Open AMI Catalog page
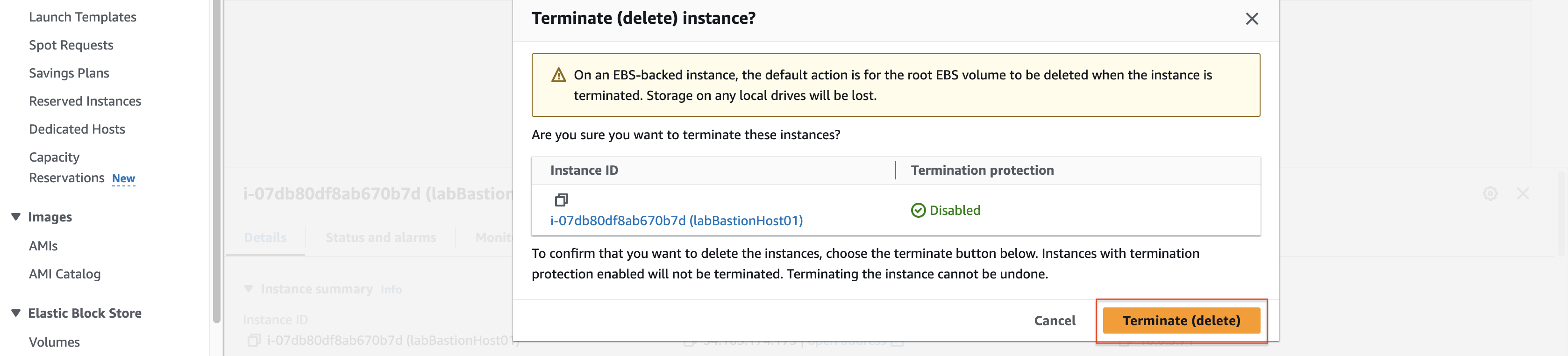This screenshot has height=356, width=1568. click(64, 274)
